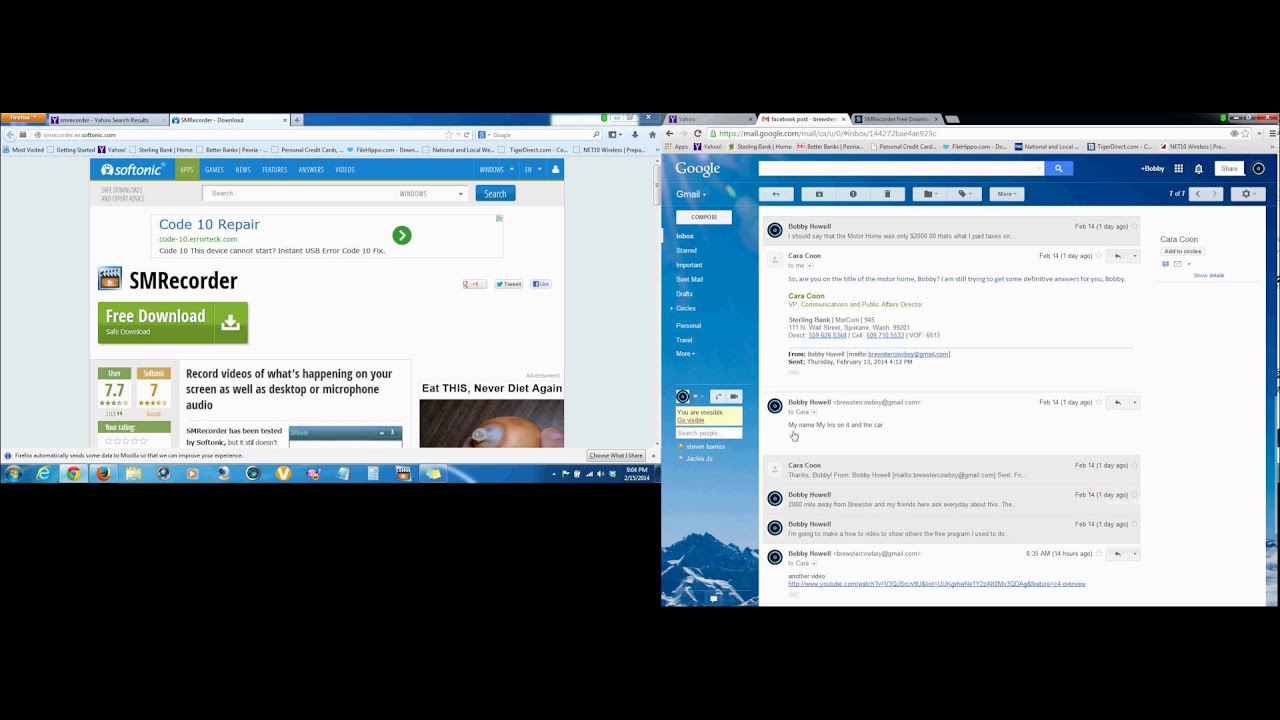
Task: Expand More labels in Gmail sidebar
Action: point(685,354)
